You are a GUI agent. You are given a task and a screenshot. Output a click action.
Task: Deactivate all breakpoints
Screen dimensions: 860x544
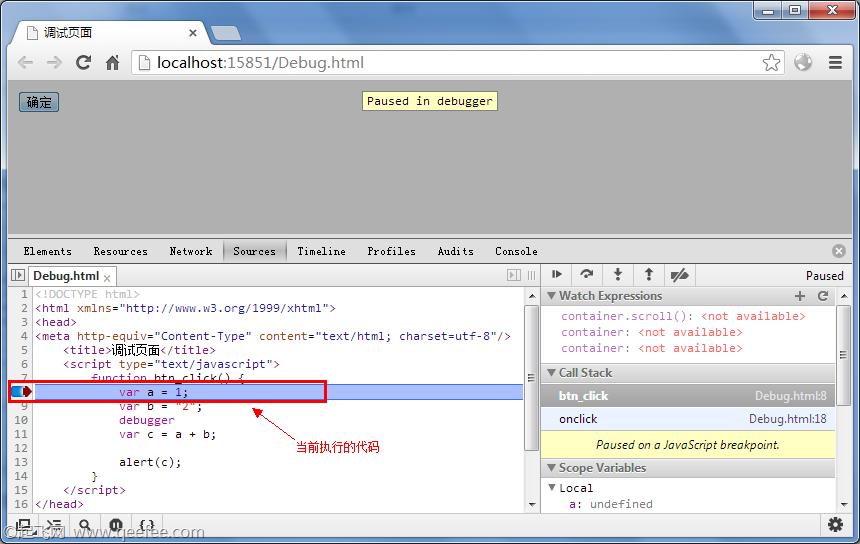[x=680, y=274]
